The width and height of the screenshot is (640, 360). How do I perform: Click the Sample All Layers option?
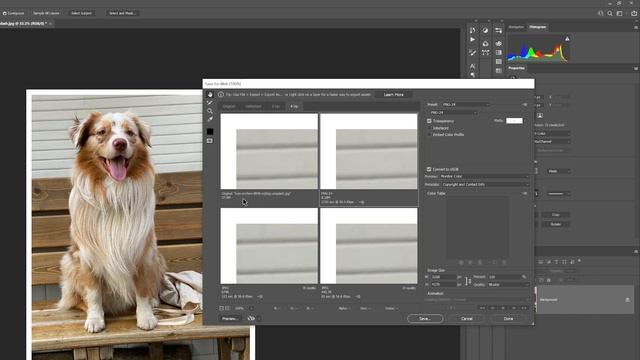[46, 13]
